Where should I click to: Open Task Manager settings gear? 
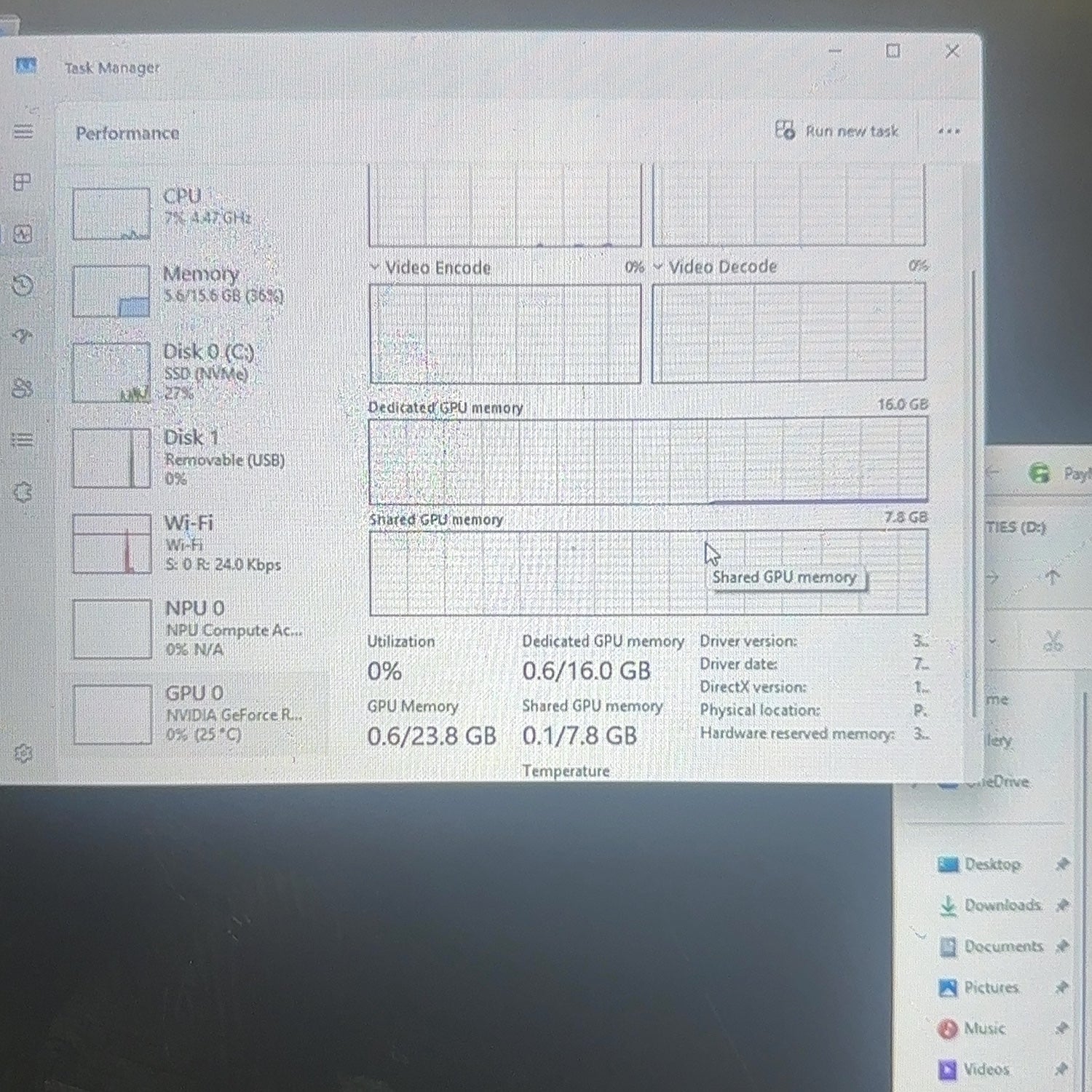tap(23, 753)
